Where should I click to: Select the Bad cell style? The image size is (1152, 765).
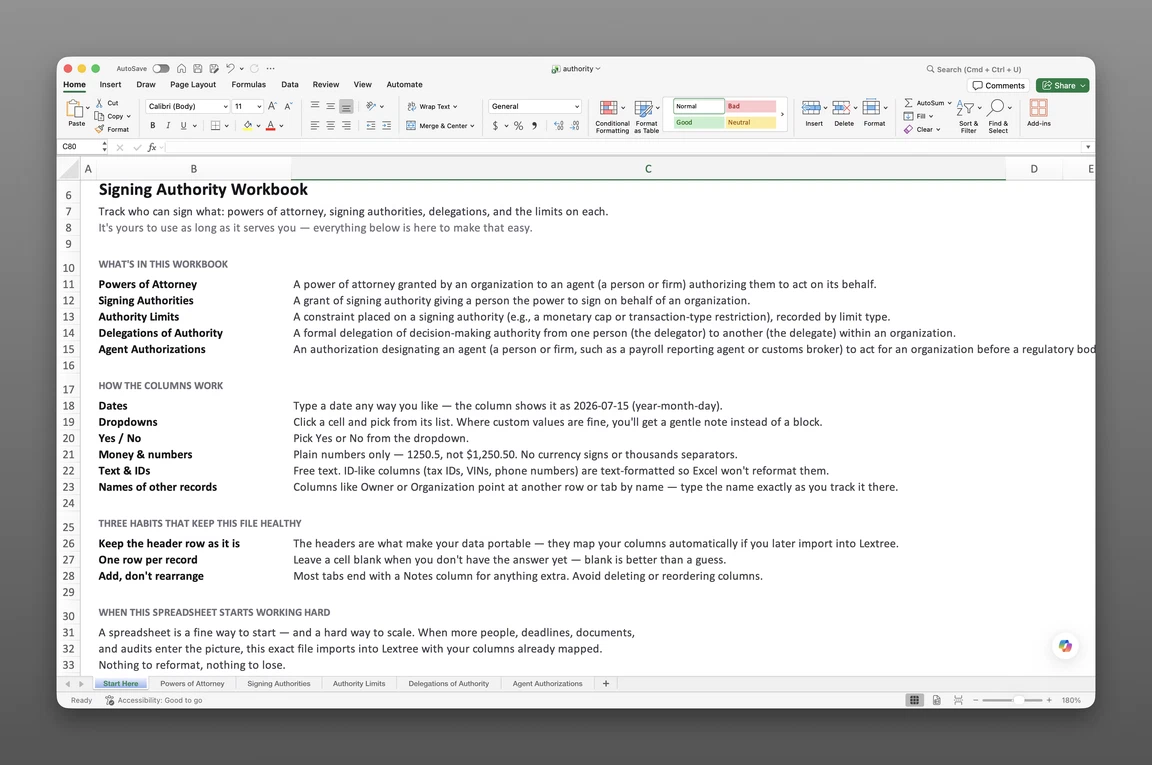coord(750,106)
